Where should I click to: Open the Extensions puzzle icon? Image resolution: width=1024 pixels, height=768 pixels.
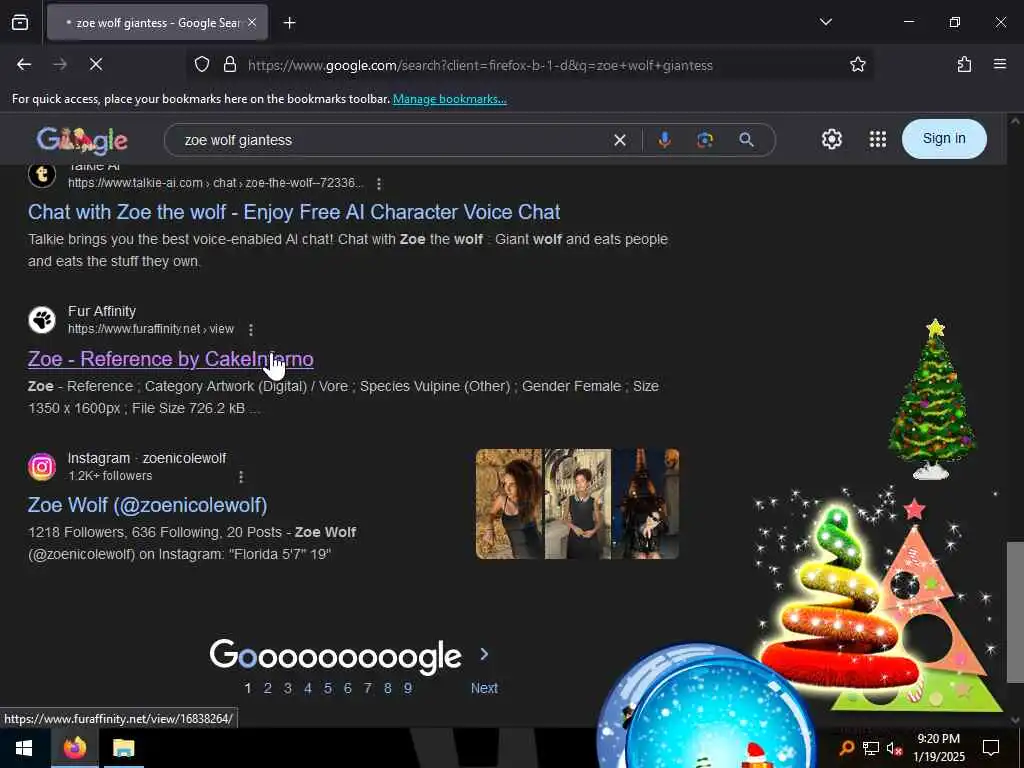pyautogui.click(x=964, y=65)
